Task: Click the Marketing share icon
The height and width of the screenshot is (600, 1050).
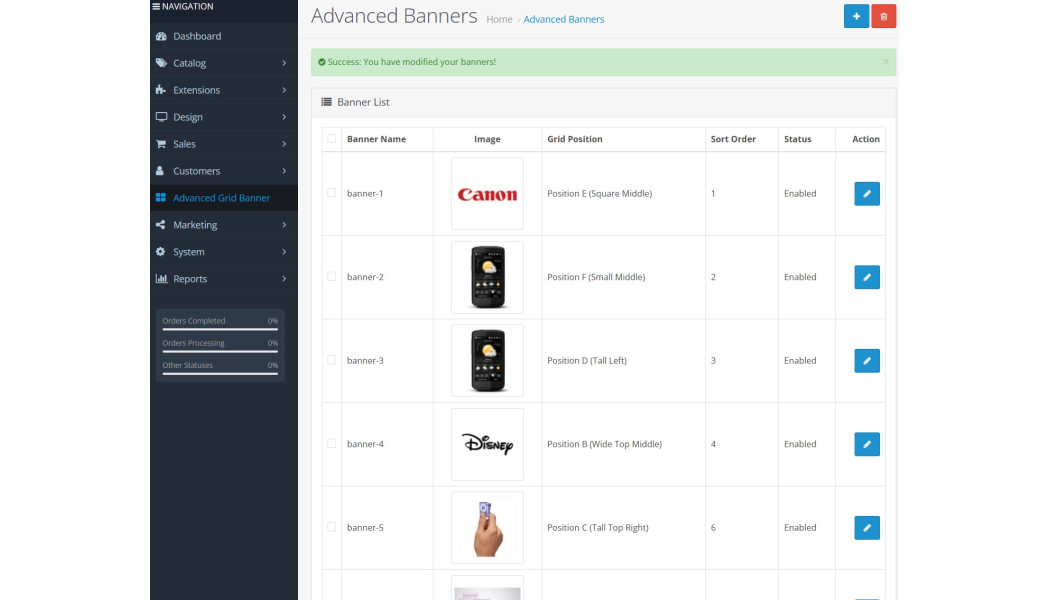Action: click(161, 224)
